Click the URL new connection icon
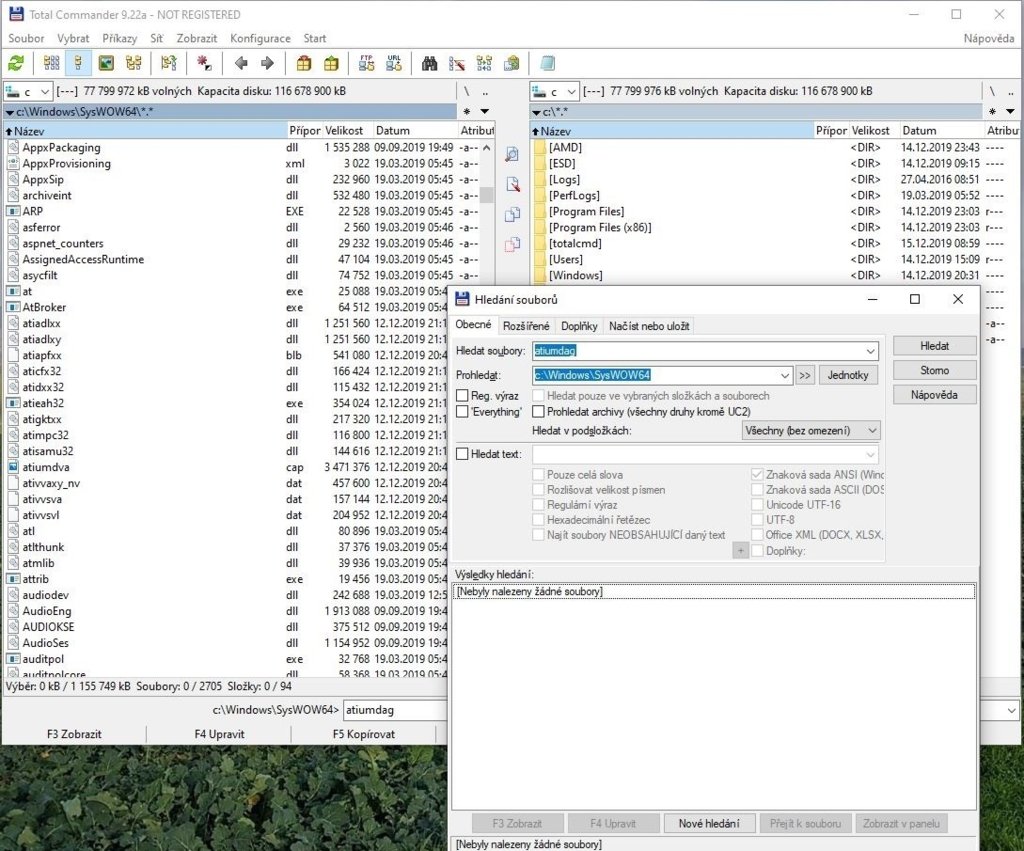The width and height of the screenshot is (1024, 851). tap(394, 63)
